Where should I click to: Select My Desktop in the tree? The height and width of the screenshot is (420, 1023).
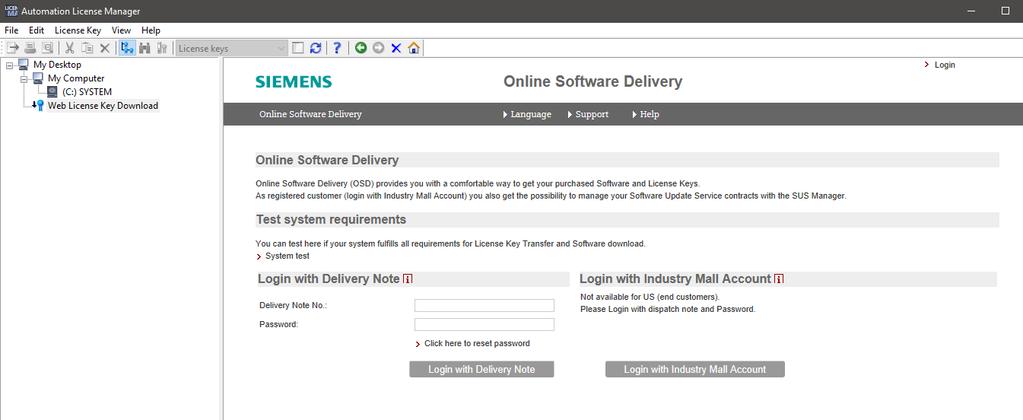[57, 65]
